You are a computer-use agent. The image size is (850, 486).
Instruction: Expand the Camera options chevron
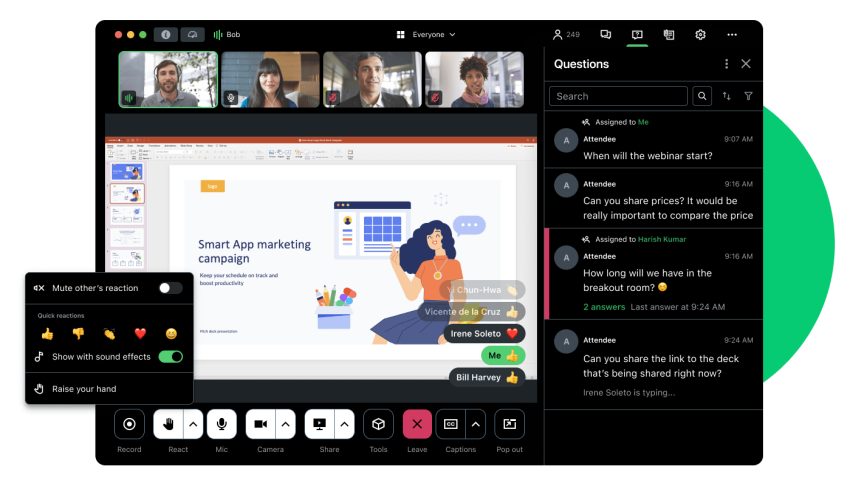pos(286,424)
